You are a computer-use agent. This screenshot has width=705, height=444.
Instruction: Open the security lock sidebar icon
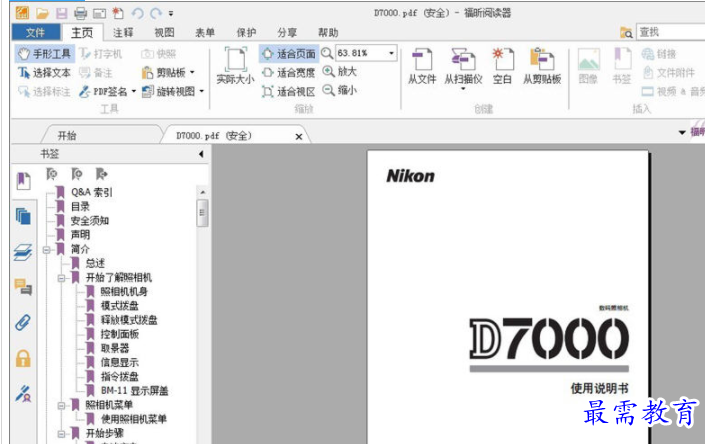click(23, 359)
